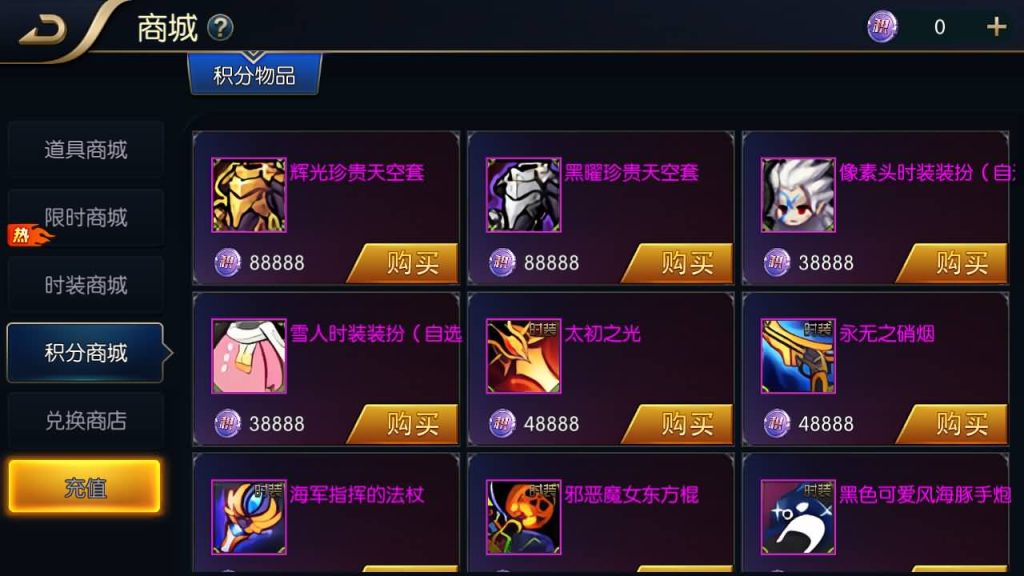Click the back arrow icon
1024x576 pixels.
pos(43,30)
